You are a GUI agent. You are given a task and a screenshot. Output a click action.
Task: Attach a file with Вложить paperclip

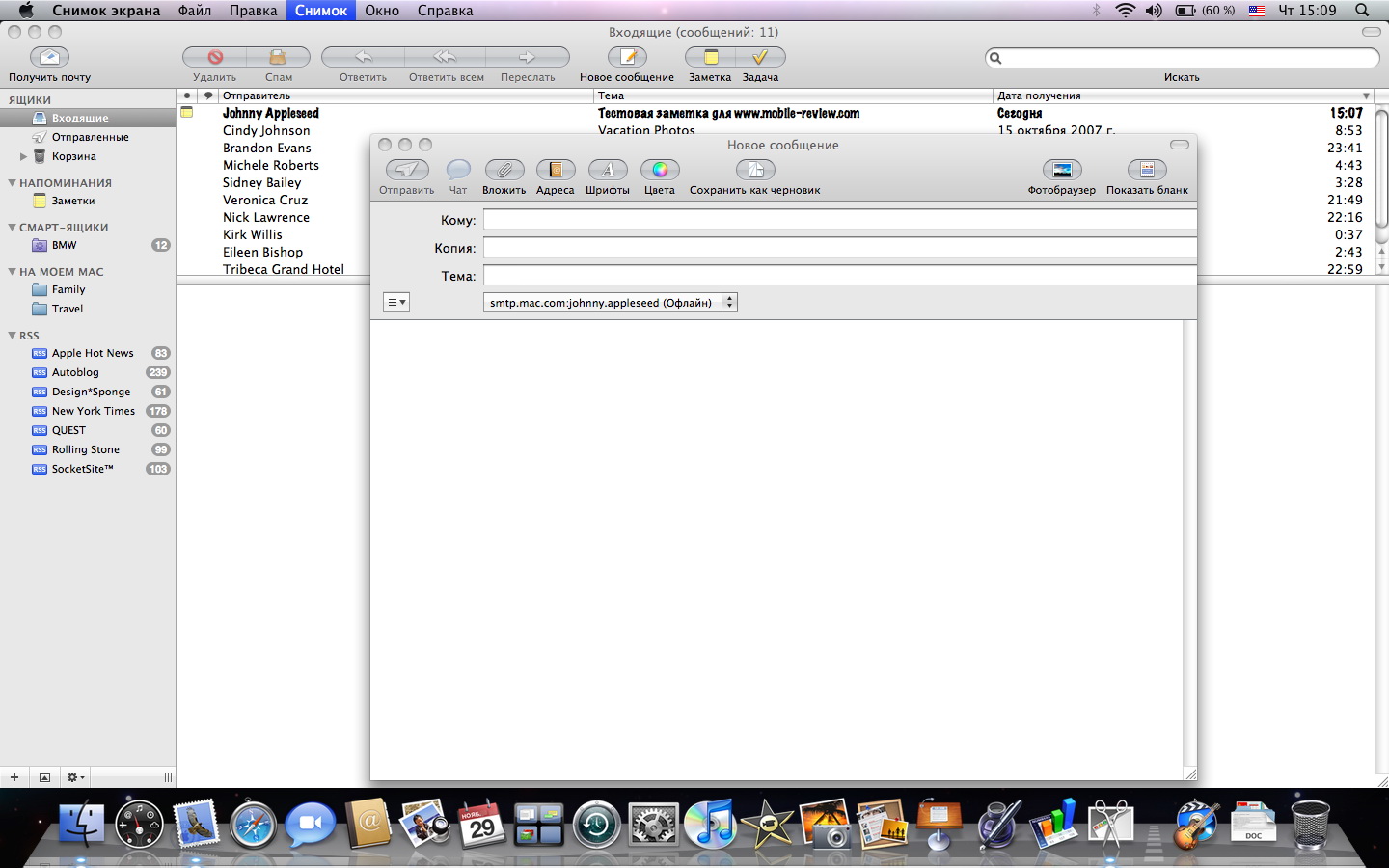[x=504, y=170]
